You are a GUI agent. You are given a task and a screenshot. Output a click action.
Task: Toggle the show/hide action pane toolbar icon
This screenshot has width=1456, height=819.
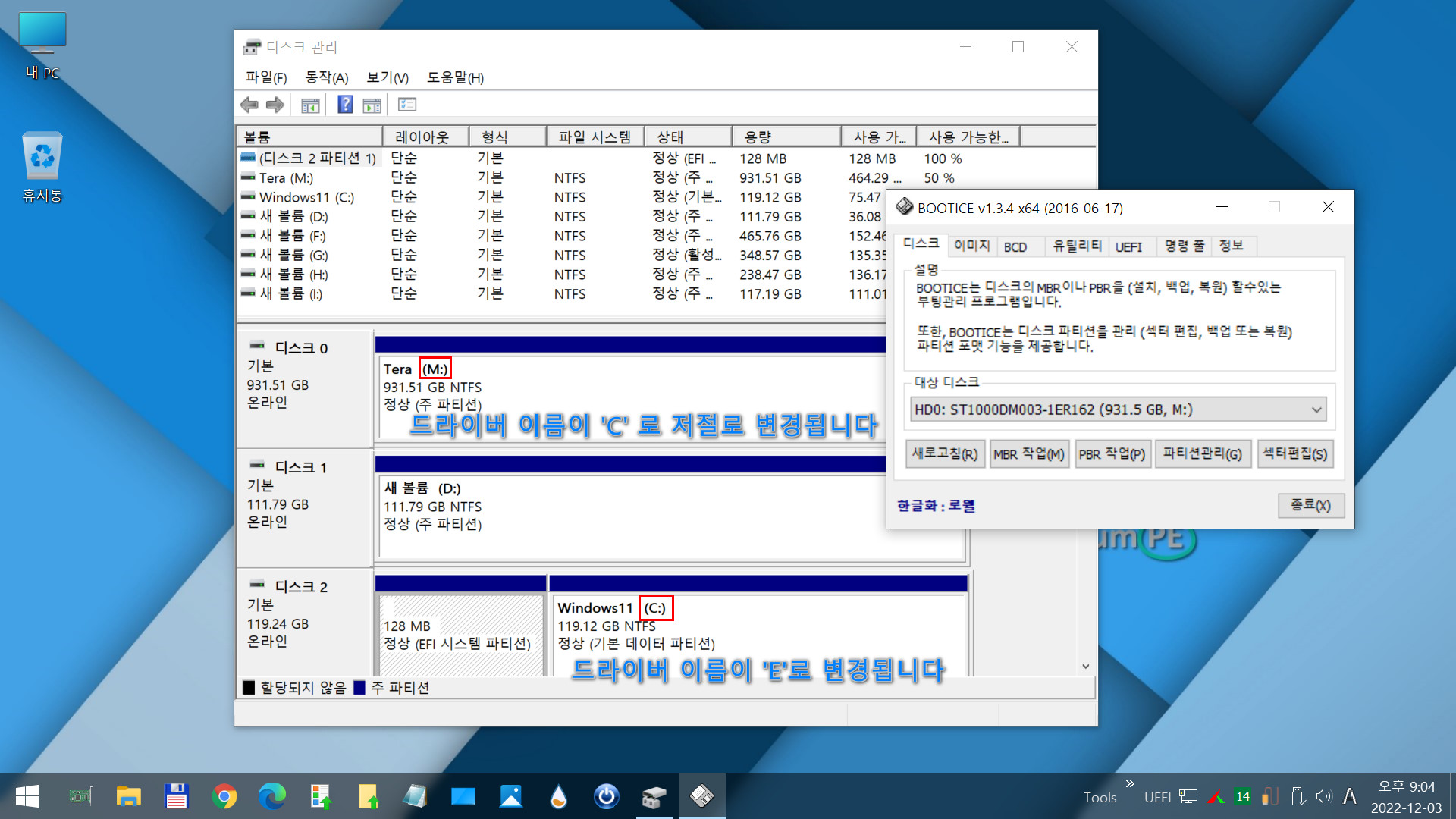pyautogui.click(x=372, y=105)
